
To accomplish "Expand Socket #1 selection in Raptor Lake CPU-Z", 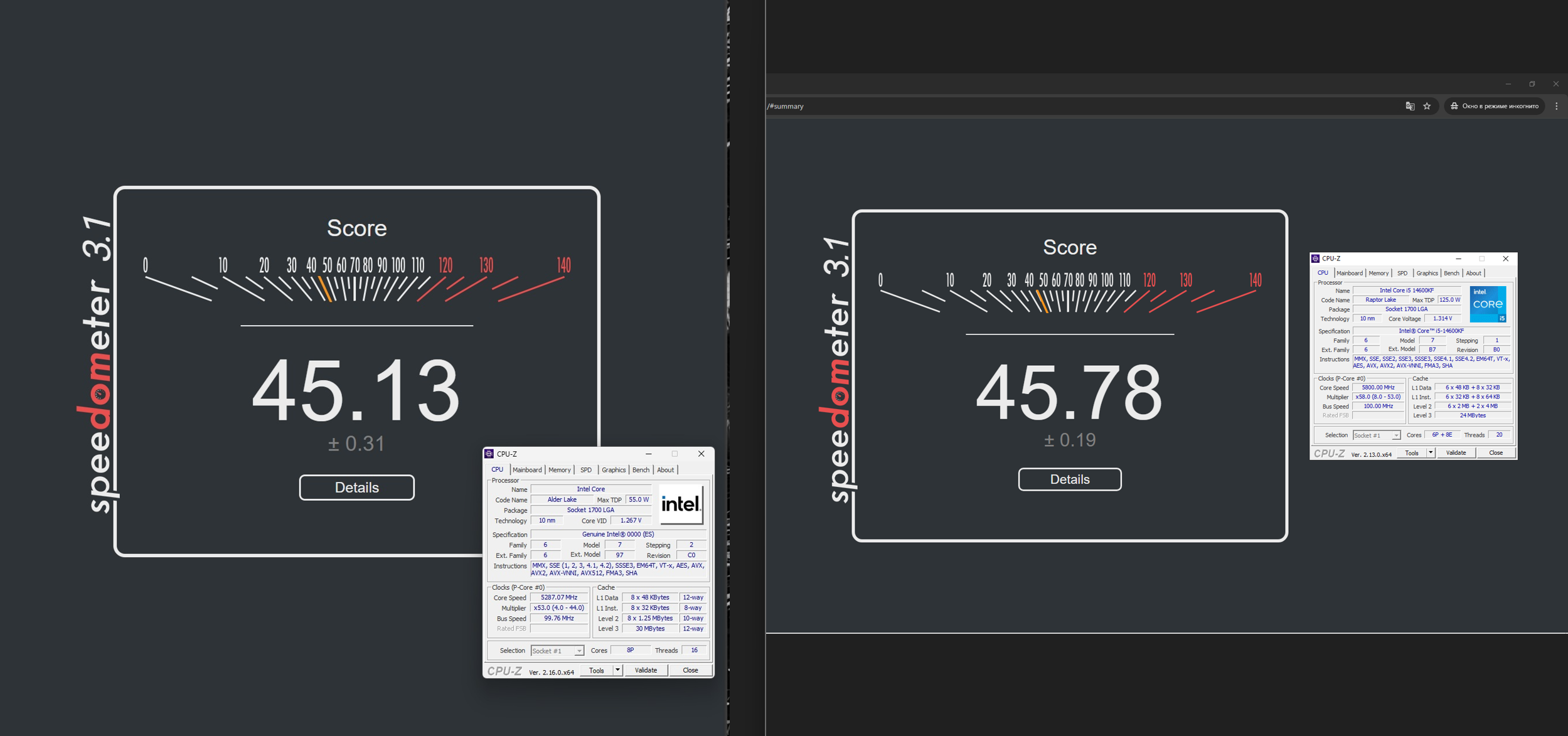I will coord(1376,435).
